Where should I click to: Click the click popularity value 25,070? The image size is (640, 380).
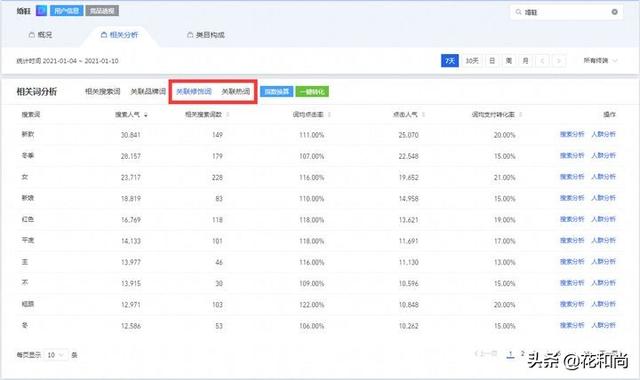[x=409, y=135]
